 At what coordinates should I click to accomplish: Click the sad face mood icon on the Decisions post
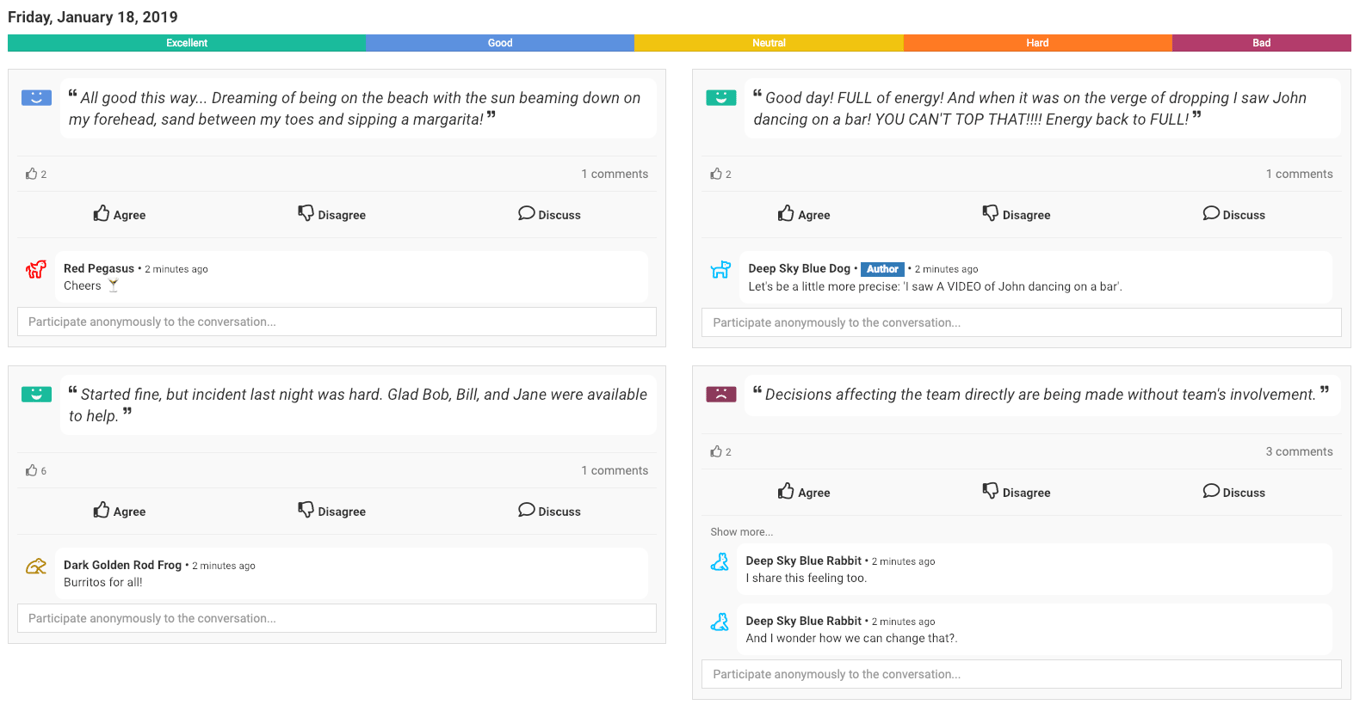(721, 394)
